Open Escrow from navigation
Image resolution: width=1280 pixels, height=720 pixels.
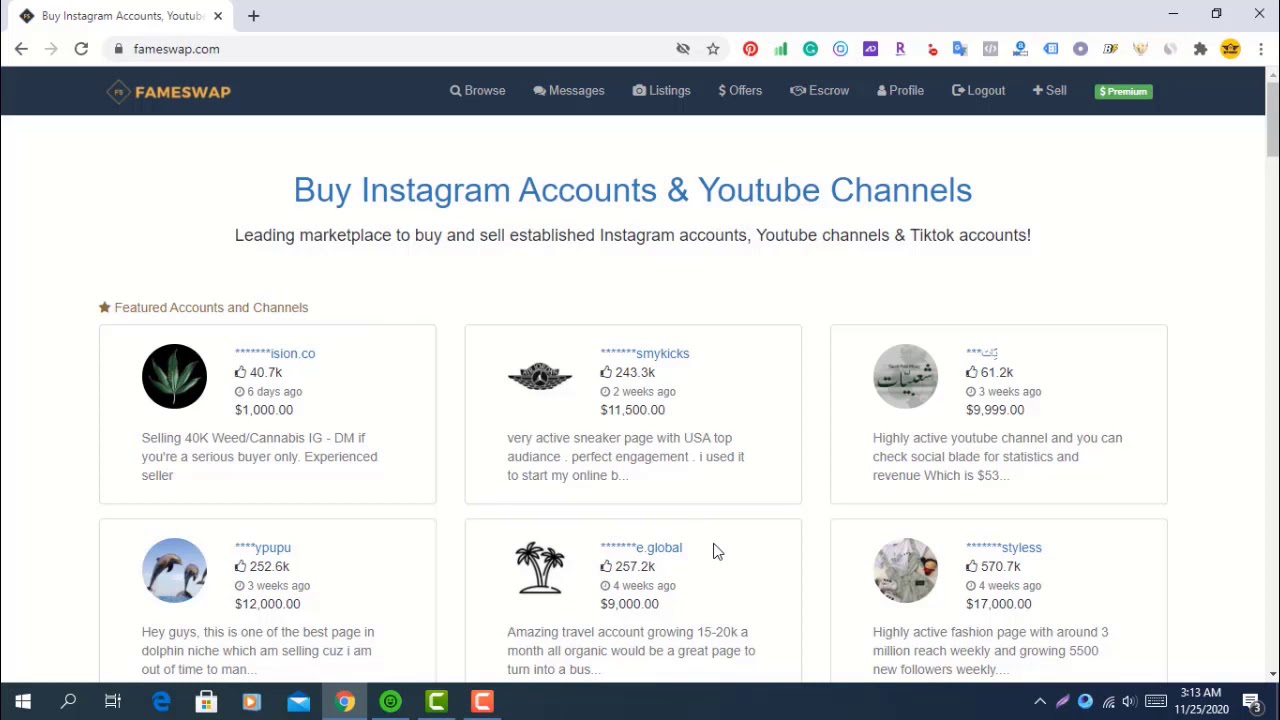point(819,90)
